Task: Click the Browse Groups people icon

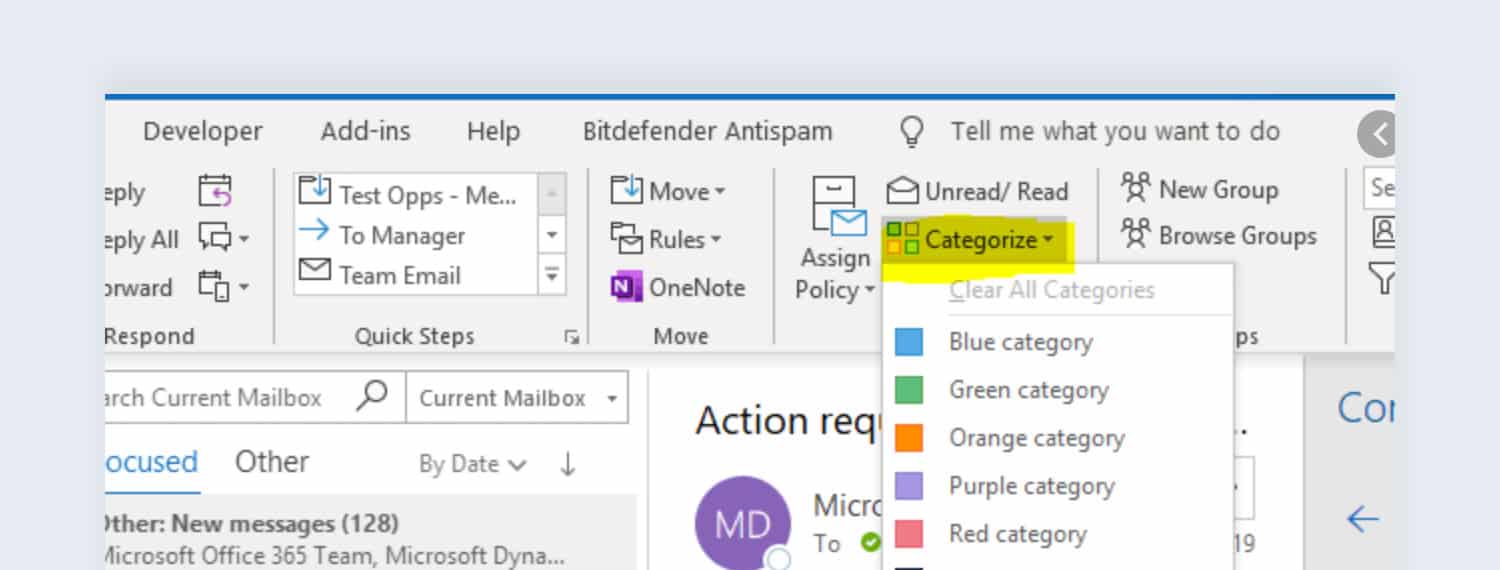Action: [1136, 234]
